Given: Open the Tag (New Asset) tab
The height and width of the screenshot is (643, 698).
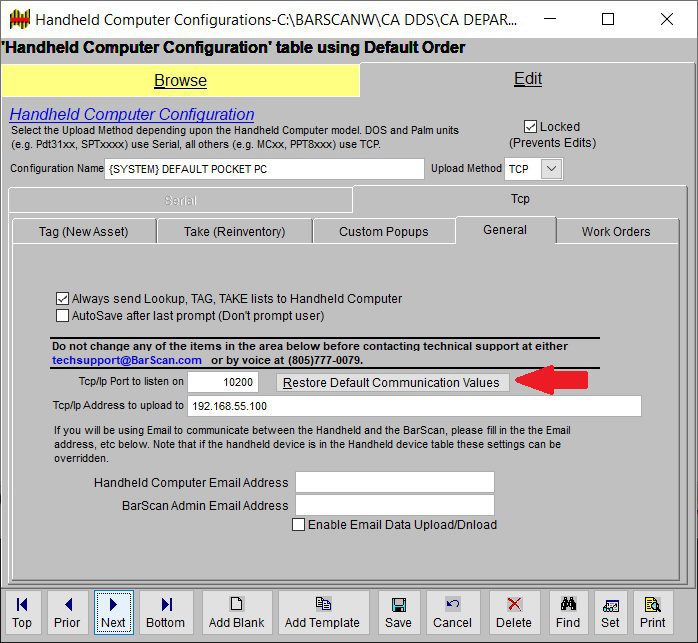Looking at the screenshot, I should click(83, 231).
